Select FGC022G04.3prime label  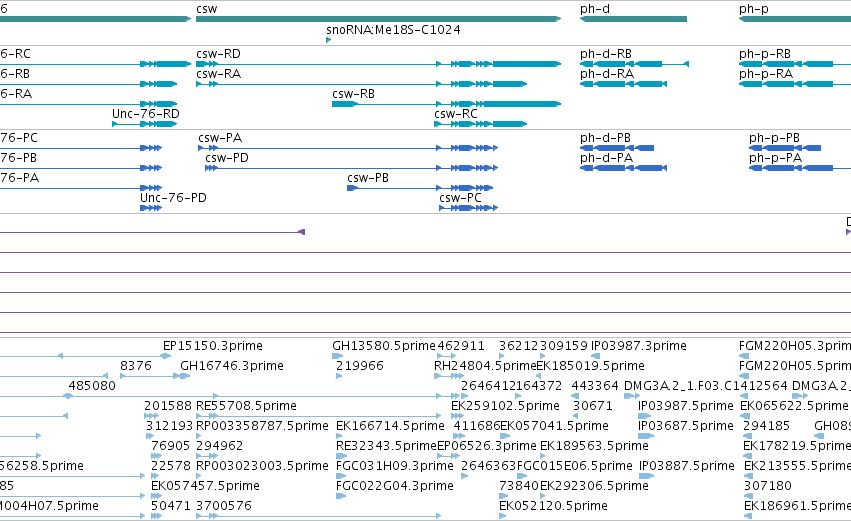(395, 486)
